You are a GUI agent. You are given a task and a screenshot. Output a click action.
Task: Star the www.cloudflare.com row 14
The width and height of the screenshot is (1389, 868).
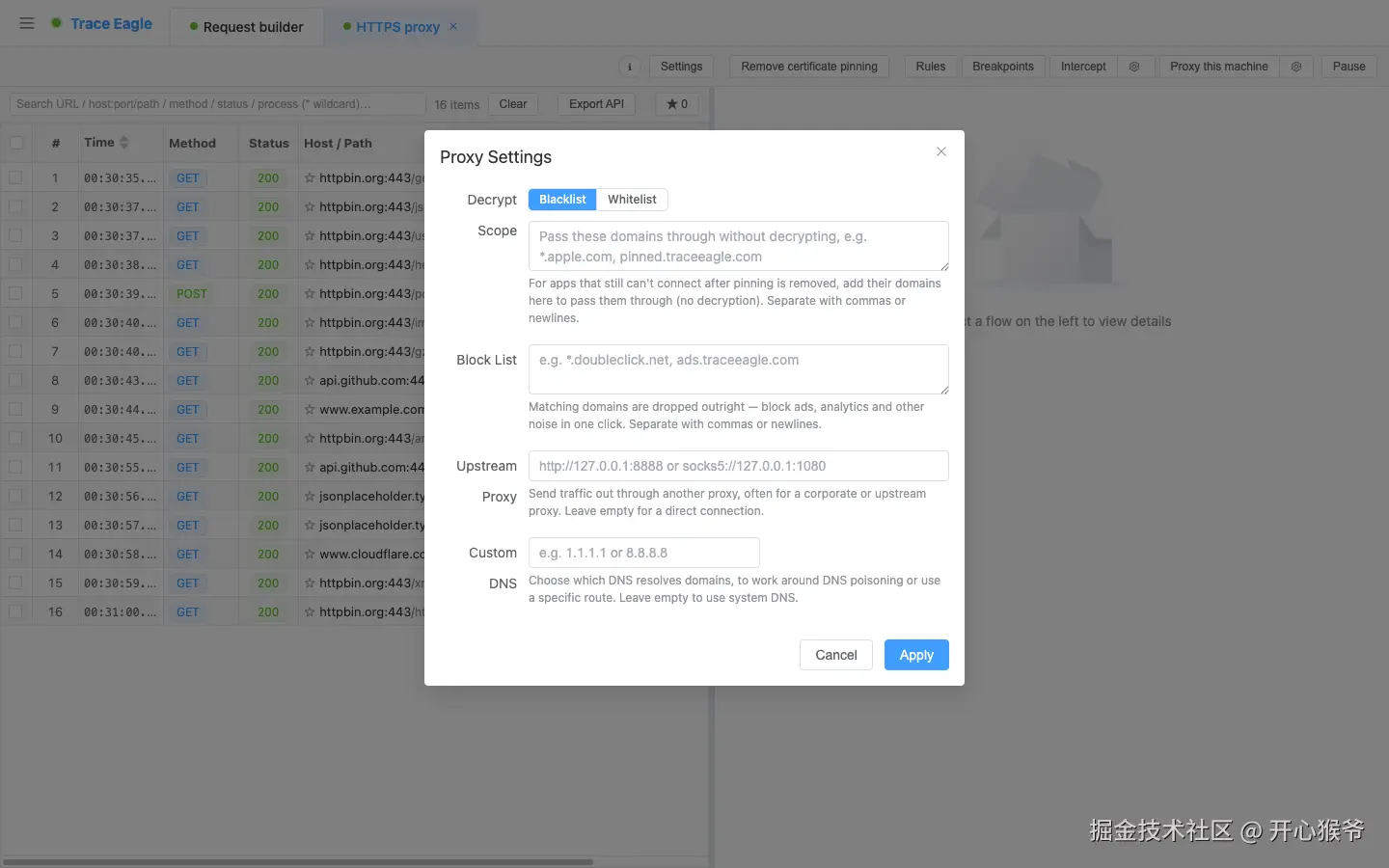pyautogui.click(x=310, y=555)
